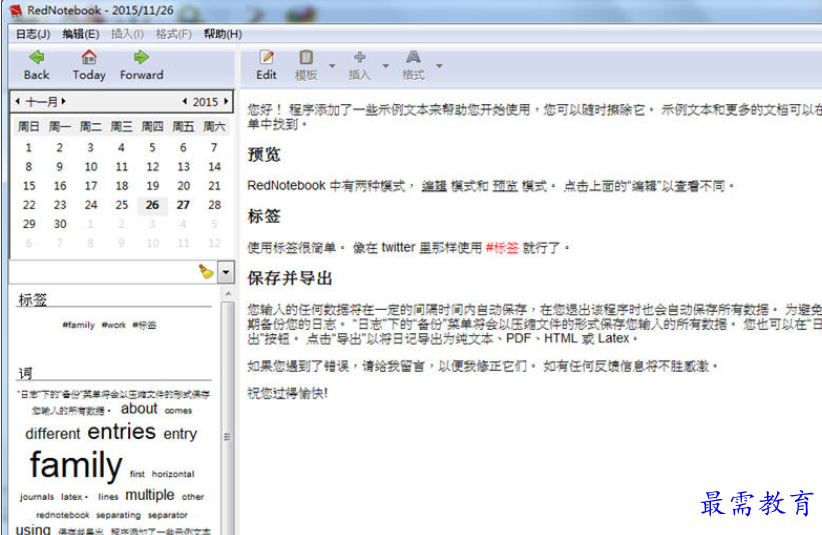Go to previous month arrow before 十一月
822x535 pixels.
[18, 101]
